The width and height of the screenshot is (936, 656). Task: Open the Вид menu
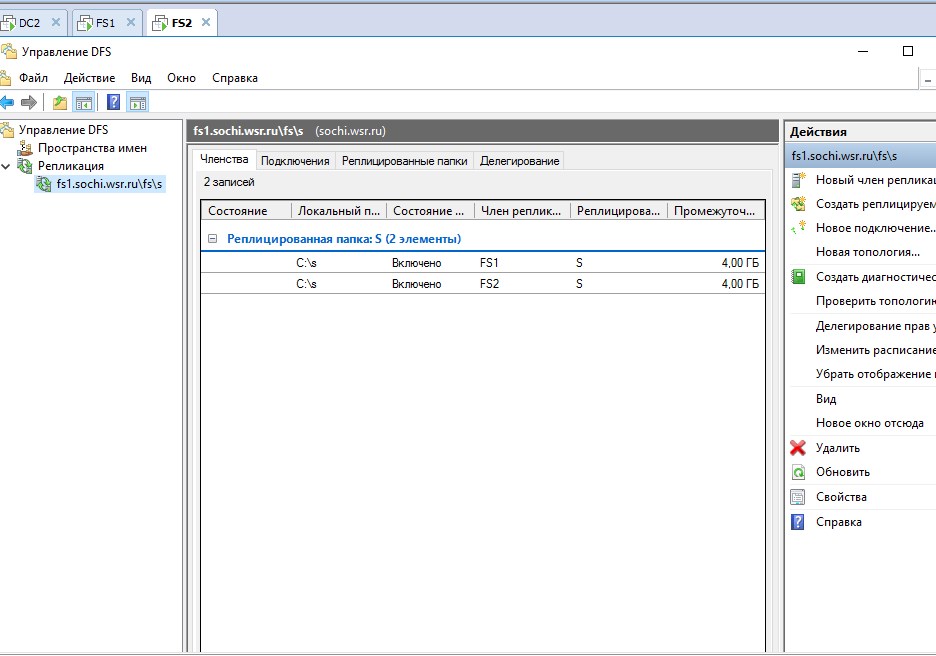141,78
